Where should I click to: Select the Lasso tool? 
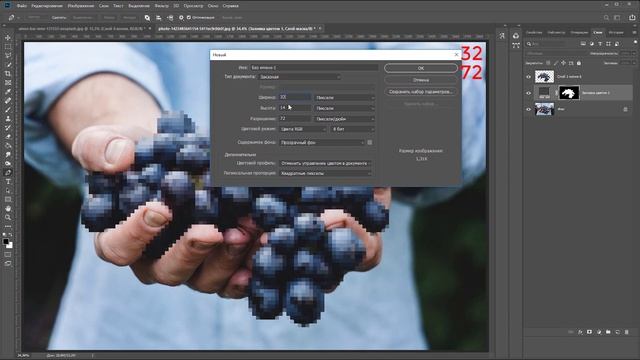click(x=8, y=56)
